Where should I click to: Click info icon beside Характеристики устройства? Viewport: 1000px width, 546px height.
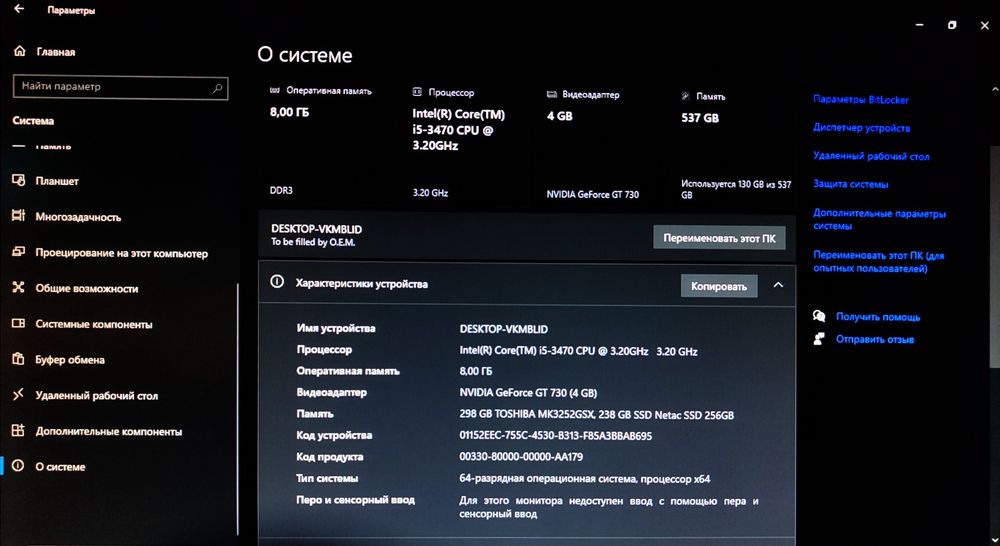click(x=277, y=282)
